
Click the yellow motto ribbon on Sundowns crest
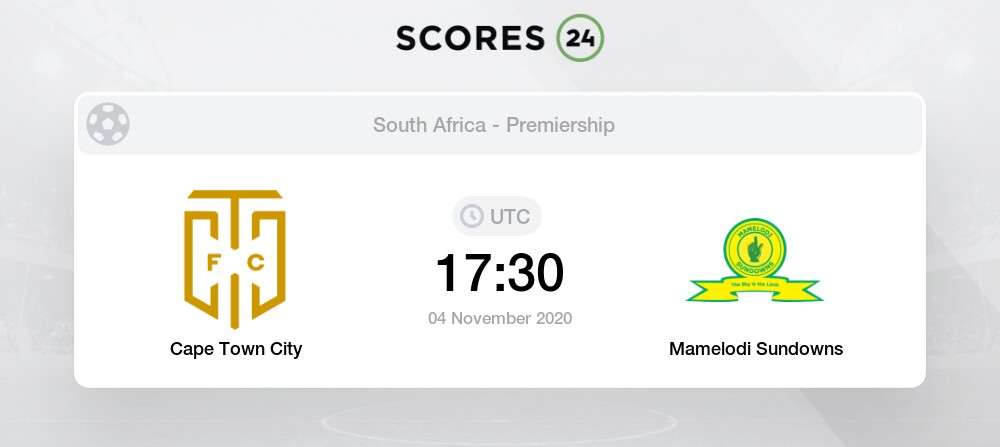coord(755,288)
